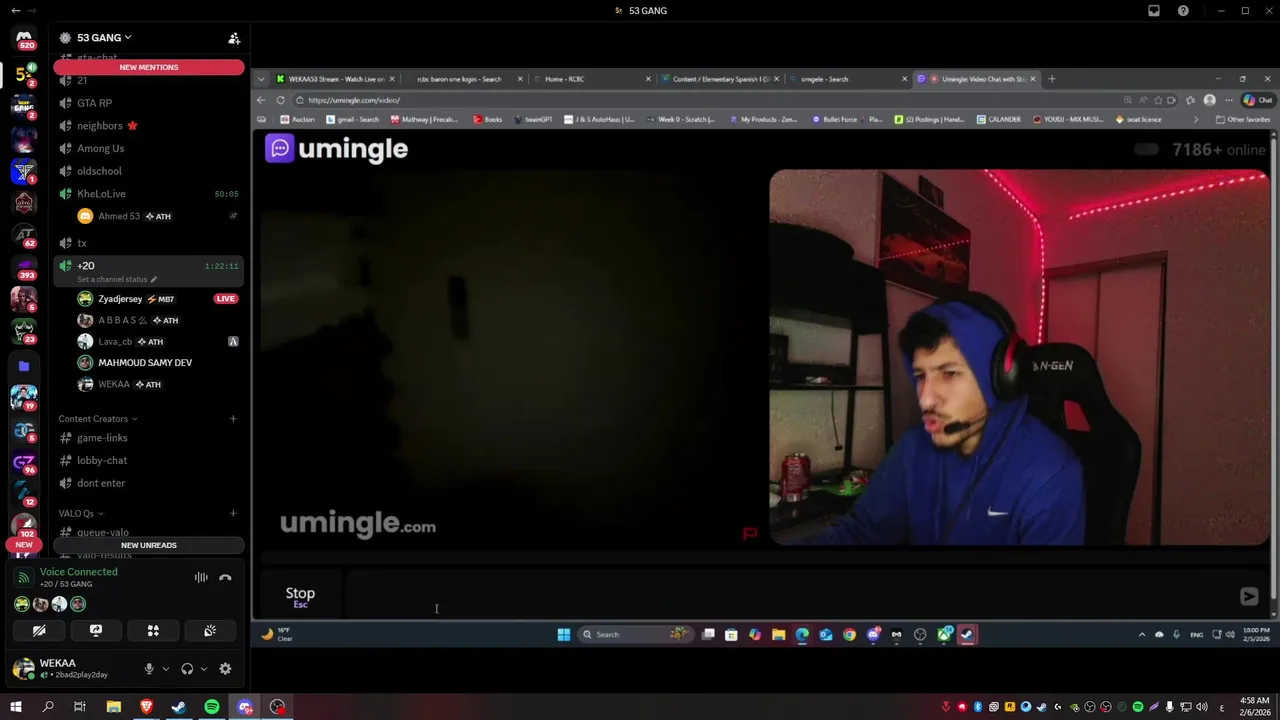Open Voice Connected connection details
The height and width of the screenshot is (720, 1280).
78,572
